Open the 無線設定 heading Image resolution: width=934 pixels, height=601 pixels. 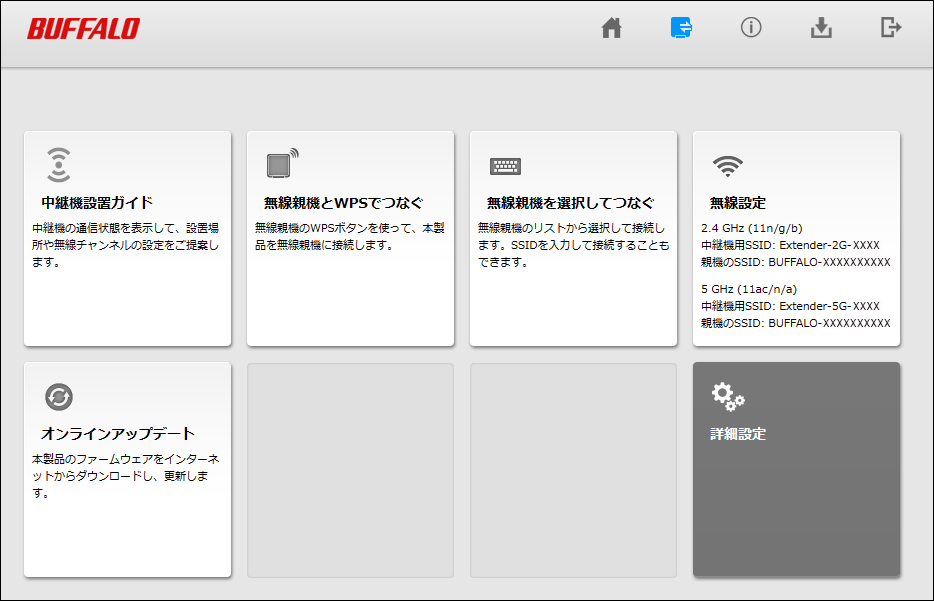pyautogui.click(x=738, y=203)
